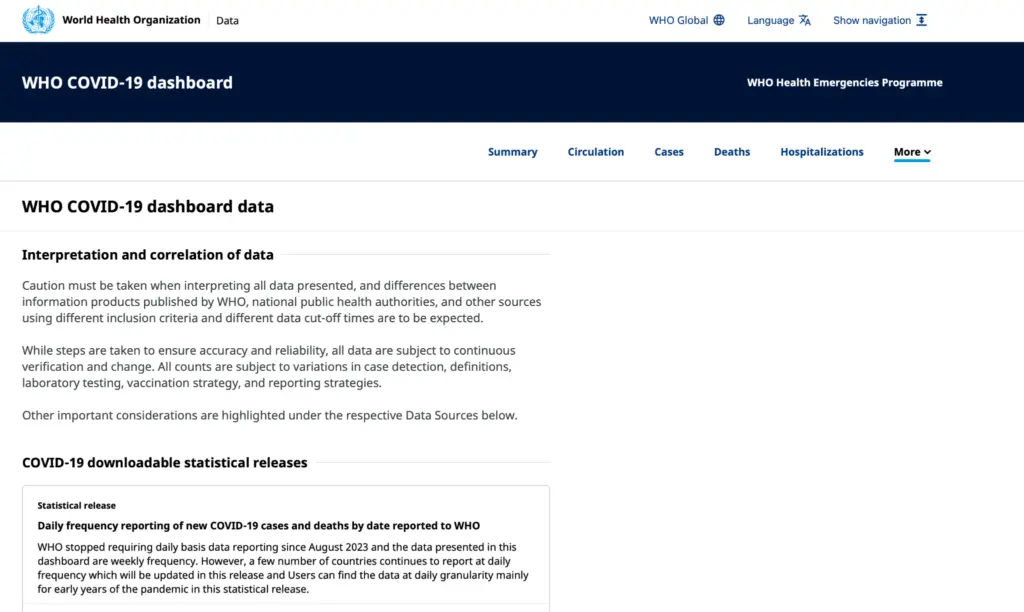Go to the Cases tab
This screenshot has height=612, width=1024.
tap(669, 152)
